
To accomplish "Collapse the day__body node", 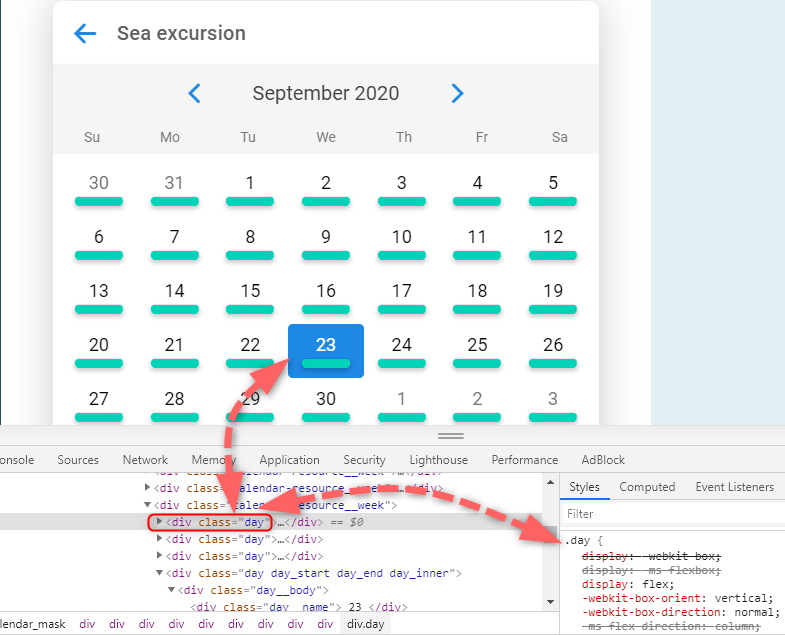I will coord(171,590).
